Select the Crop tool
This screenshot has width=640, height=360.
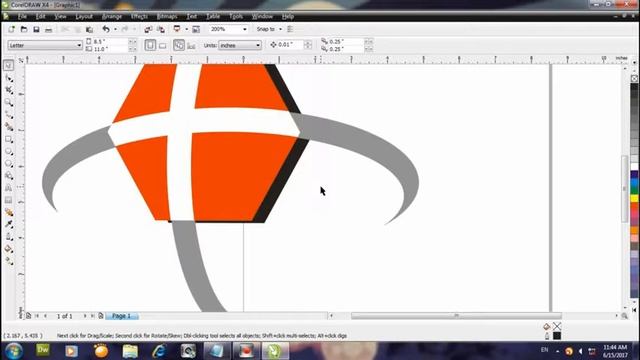point(9,90)
